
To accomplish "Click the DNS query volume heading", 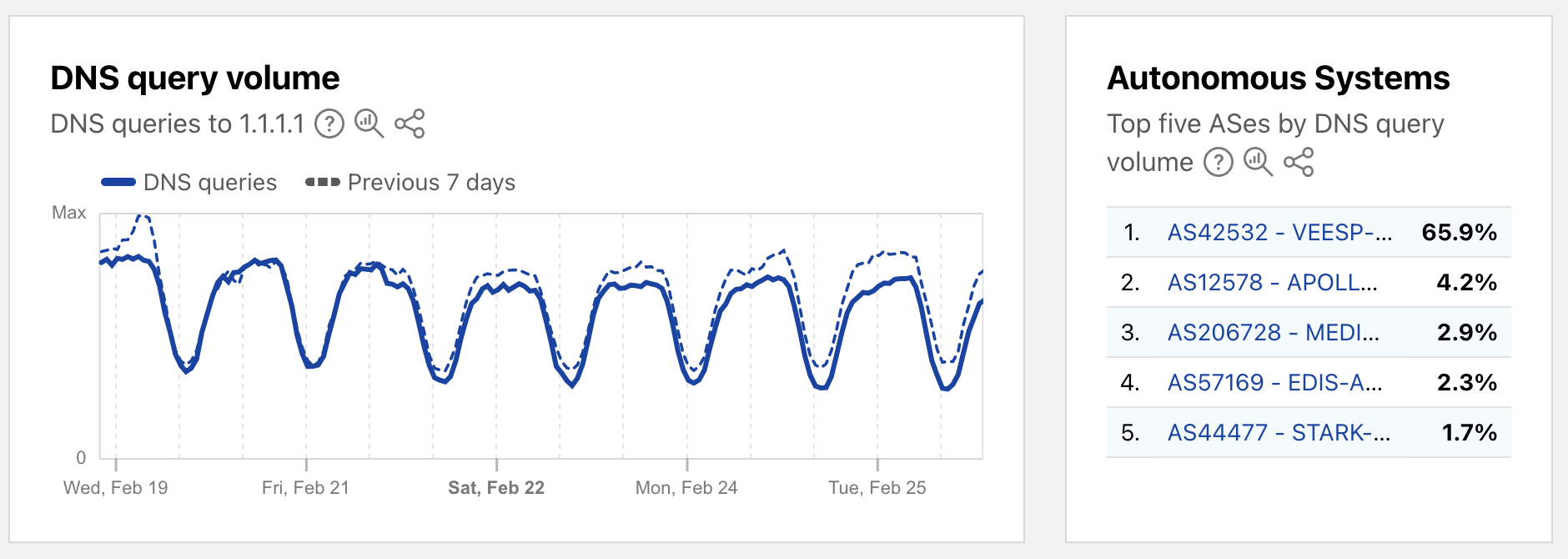I will [195, 78].
